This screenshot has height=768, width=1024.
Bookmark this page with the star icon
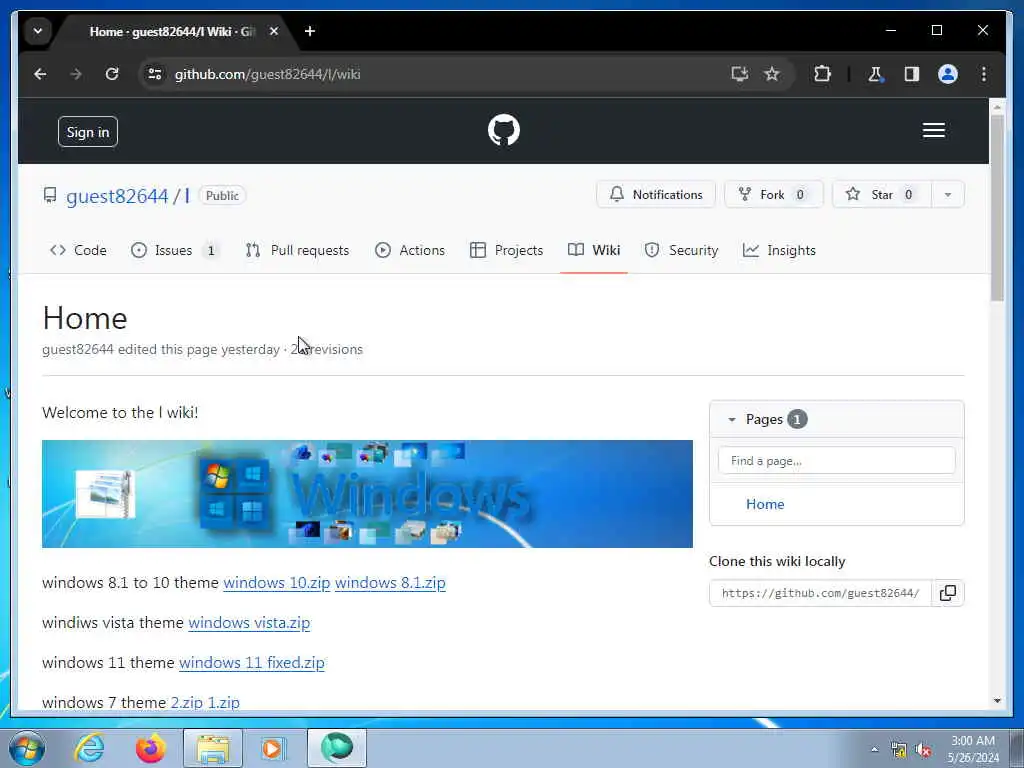pos(772,74)
